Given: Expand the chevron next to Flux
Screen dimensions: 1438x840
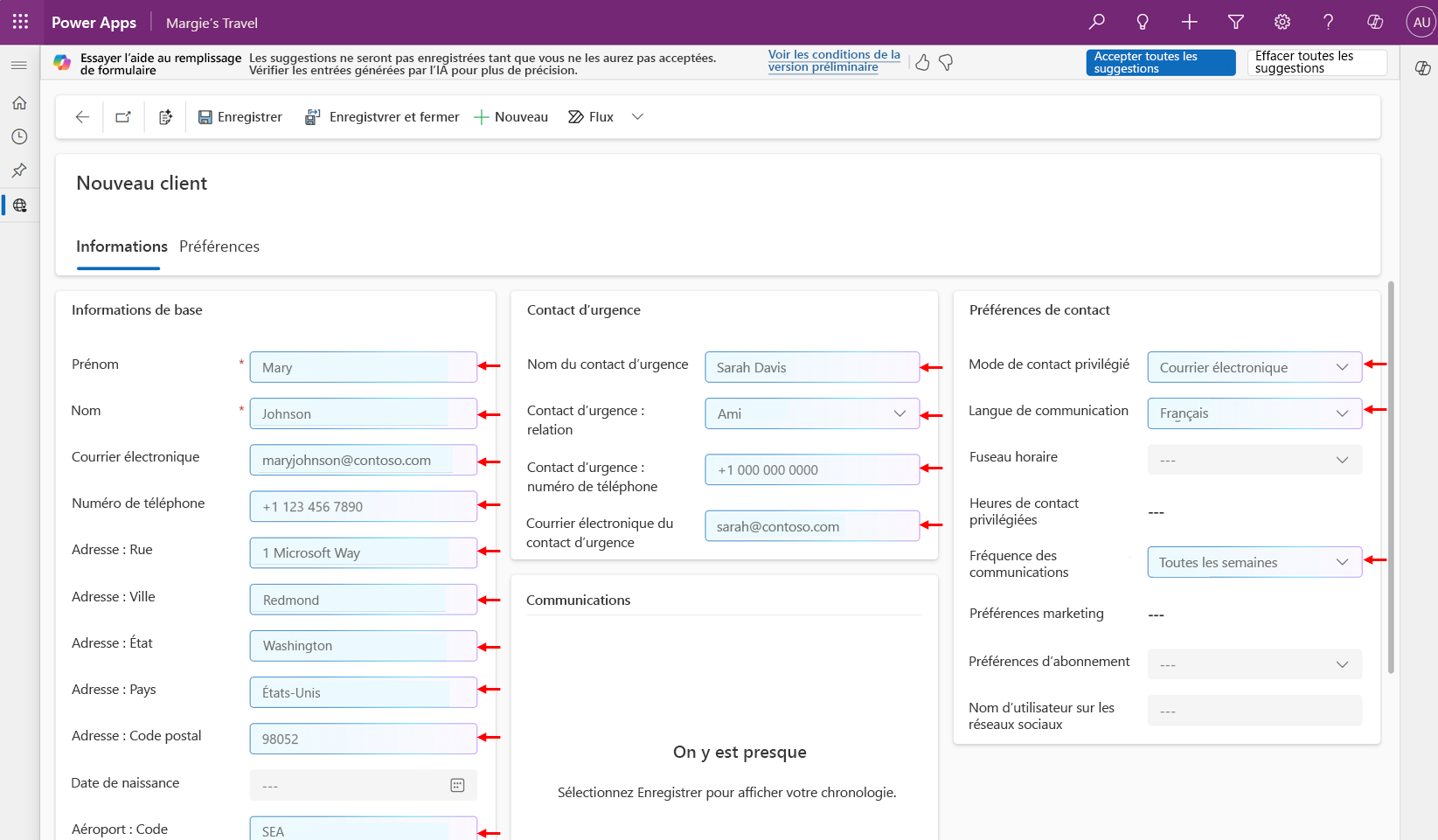Looking at the screenshot, I should (x=637, y=117).
